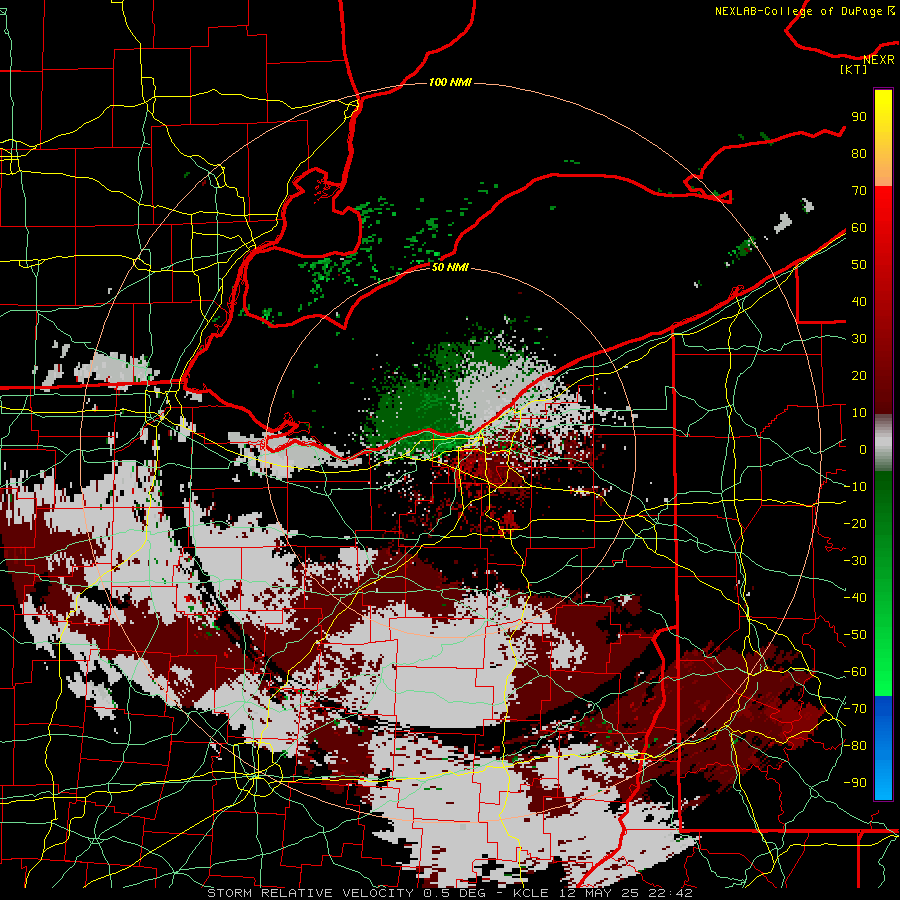900x900 pixels.
Task: Click the "-20" value on velocity scale
Action: (x=855, y=523)
